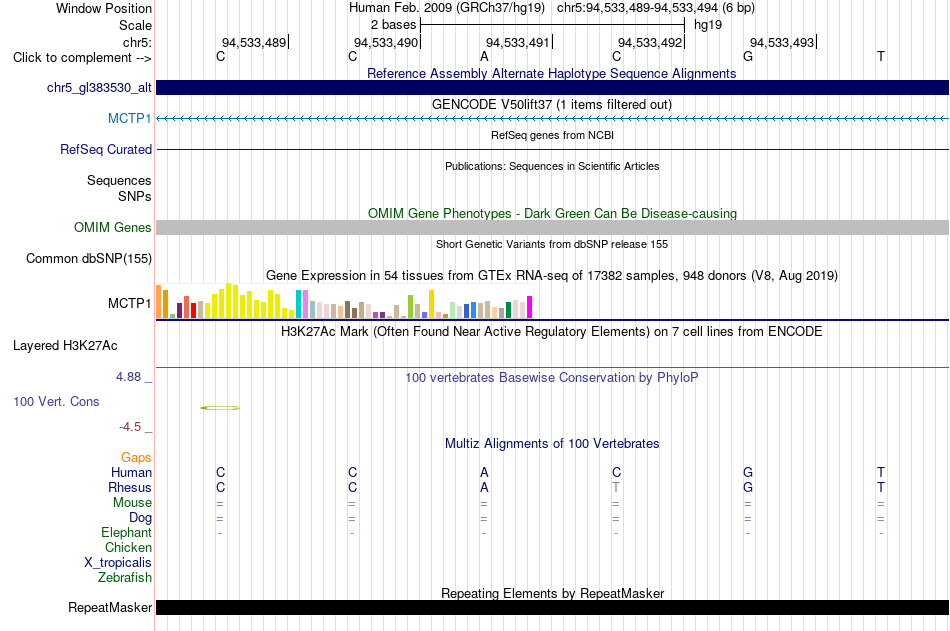Screen dimensions: 950x631
Task: Click 'RefSeq genes from NCBI' title
Action: [552, 135]
